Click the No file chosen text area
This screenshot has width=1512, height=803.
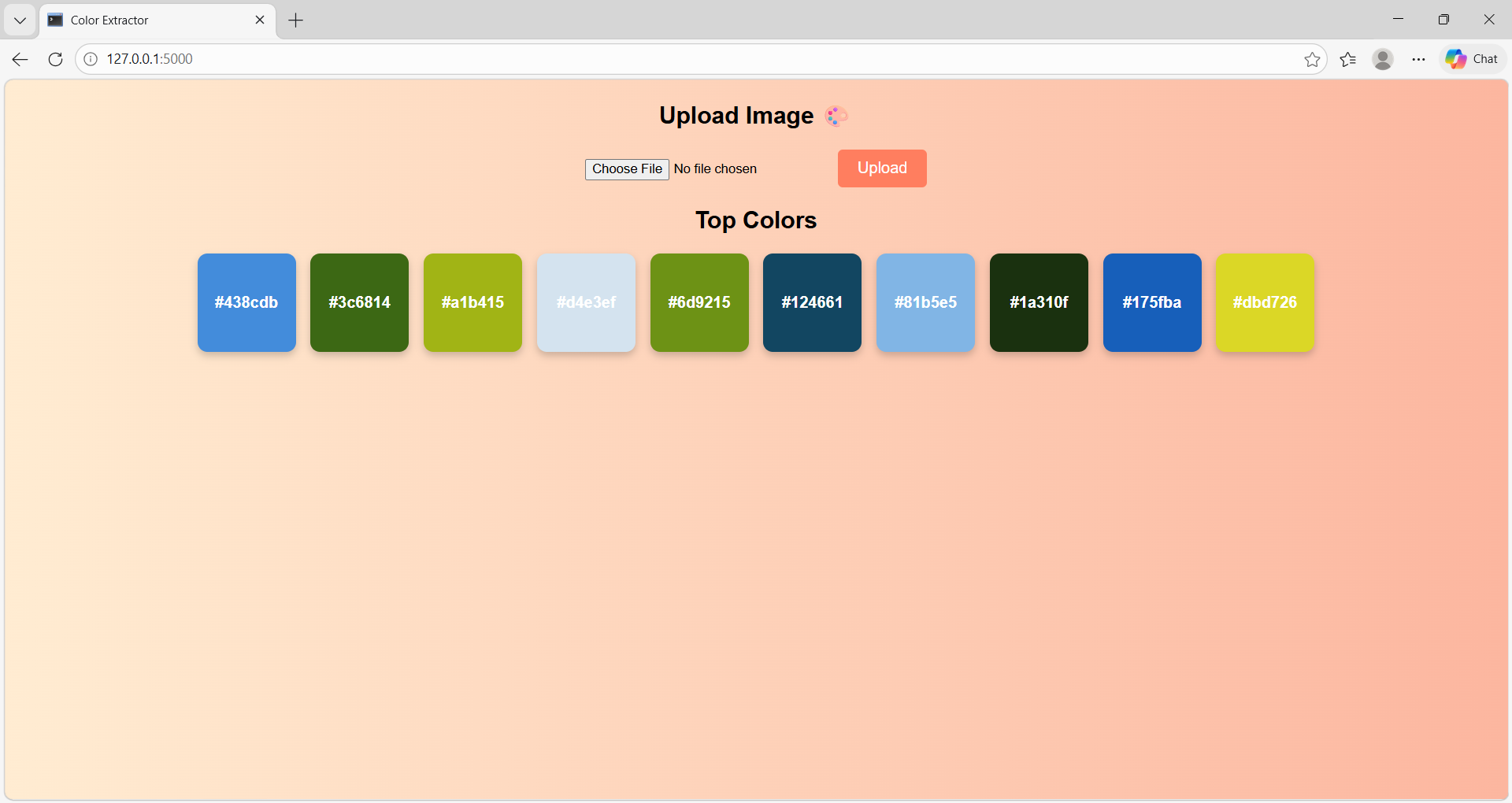click(714, 168)
